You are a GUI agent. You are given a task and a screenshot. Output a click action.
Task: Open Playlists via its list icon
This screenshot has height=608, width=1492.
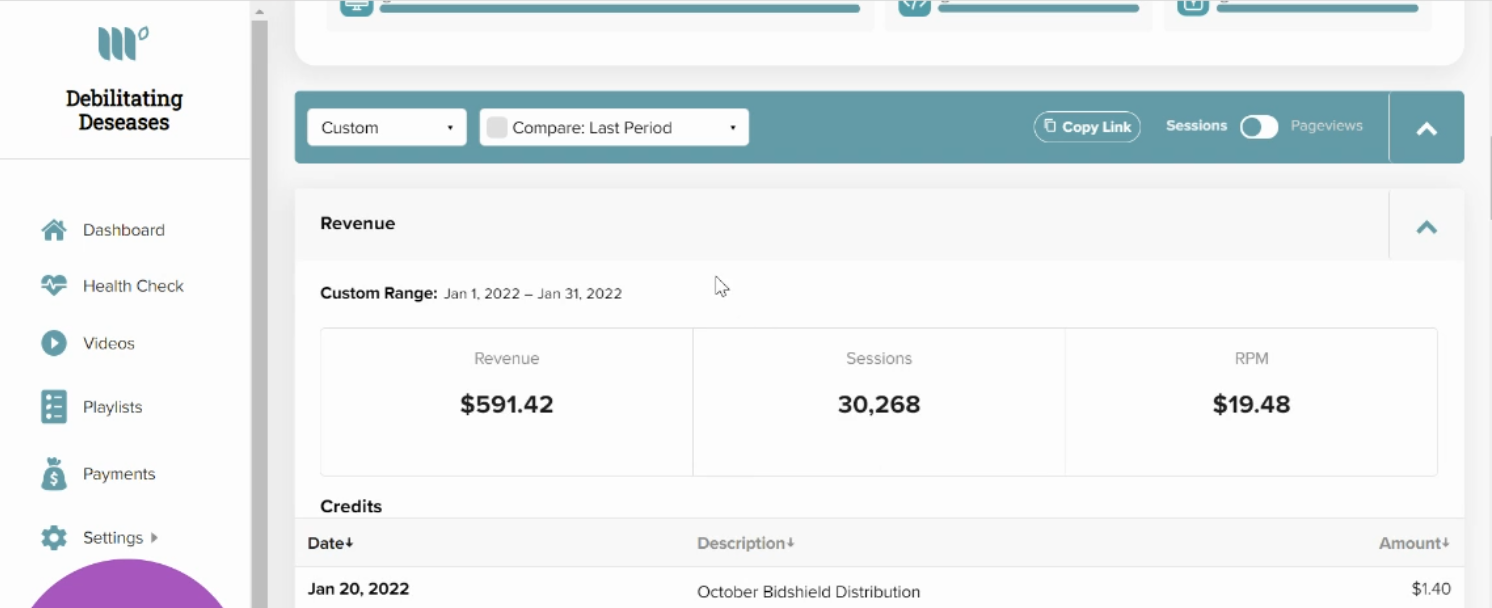pos(54,407)
